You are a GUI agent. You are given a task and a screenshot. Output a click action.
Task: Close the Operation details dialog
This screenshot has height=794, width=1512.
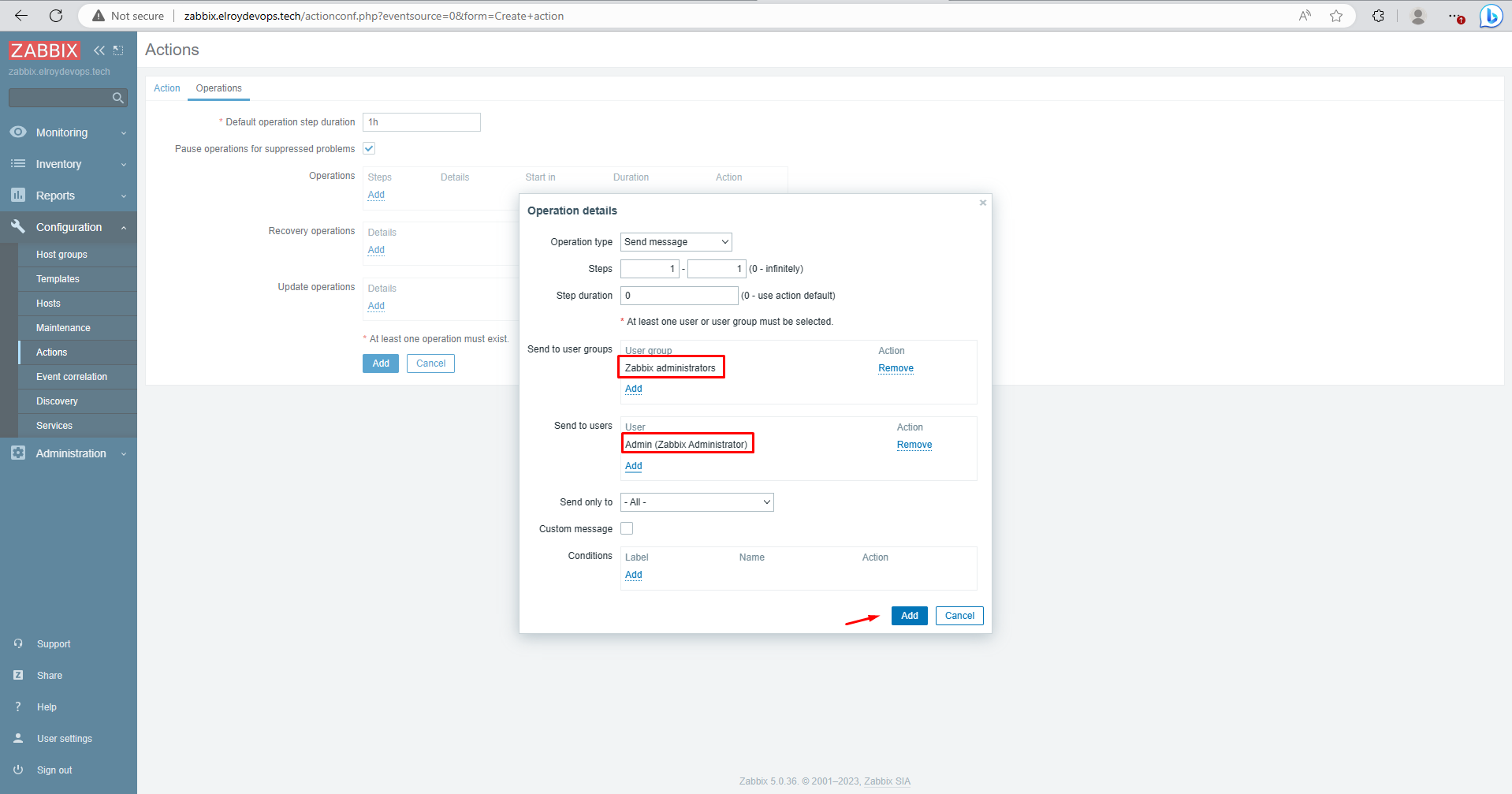[x=983, y=203]
